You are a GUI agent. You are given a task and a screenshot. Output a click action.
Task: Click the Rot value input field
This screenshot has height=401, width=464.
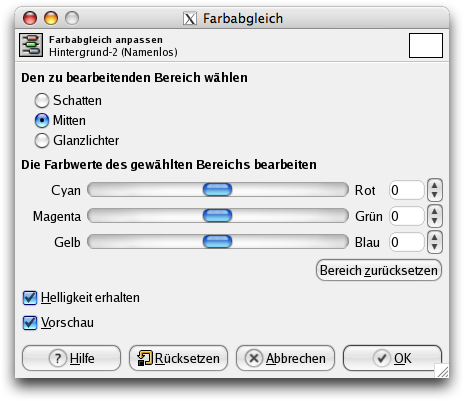(407, 190)
